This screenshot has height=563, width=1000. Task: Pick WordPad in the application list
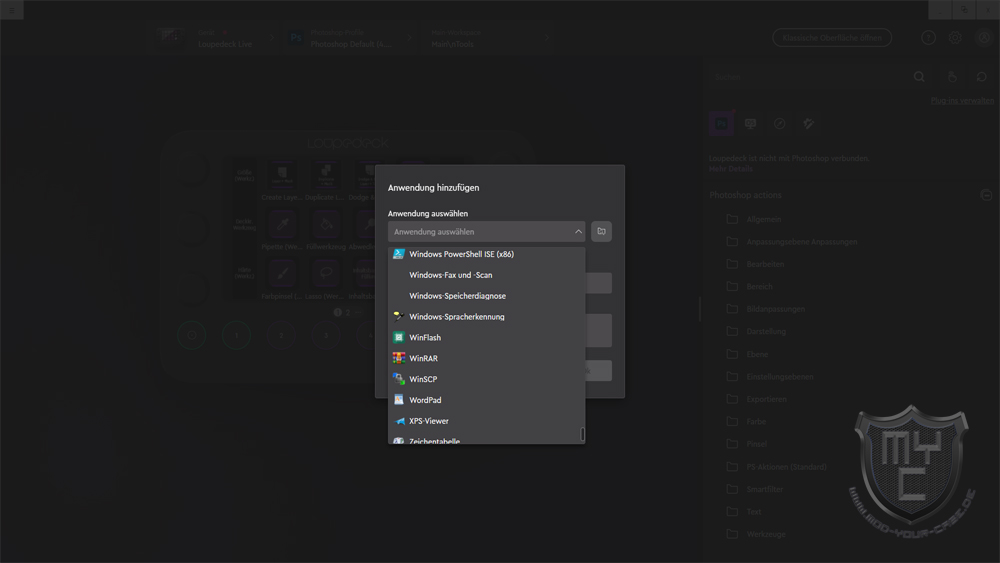(486, 400)
